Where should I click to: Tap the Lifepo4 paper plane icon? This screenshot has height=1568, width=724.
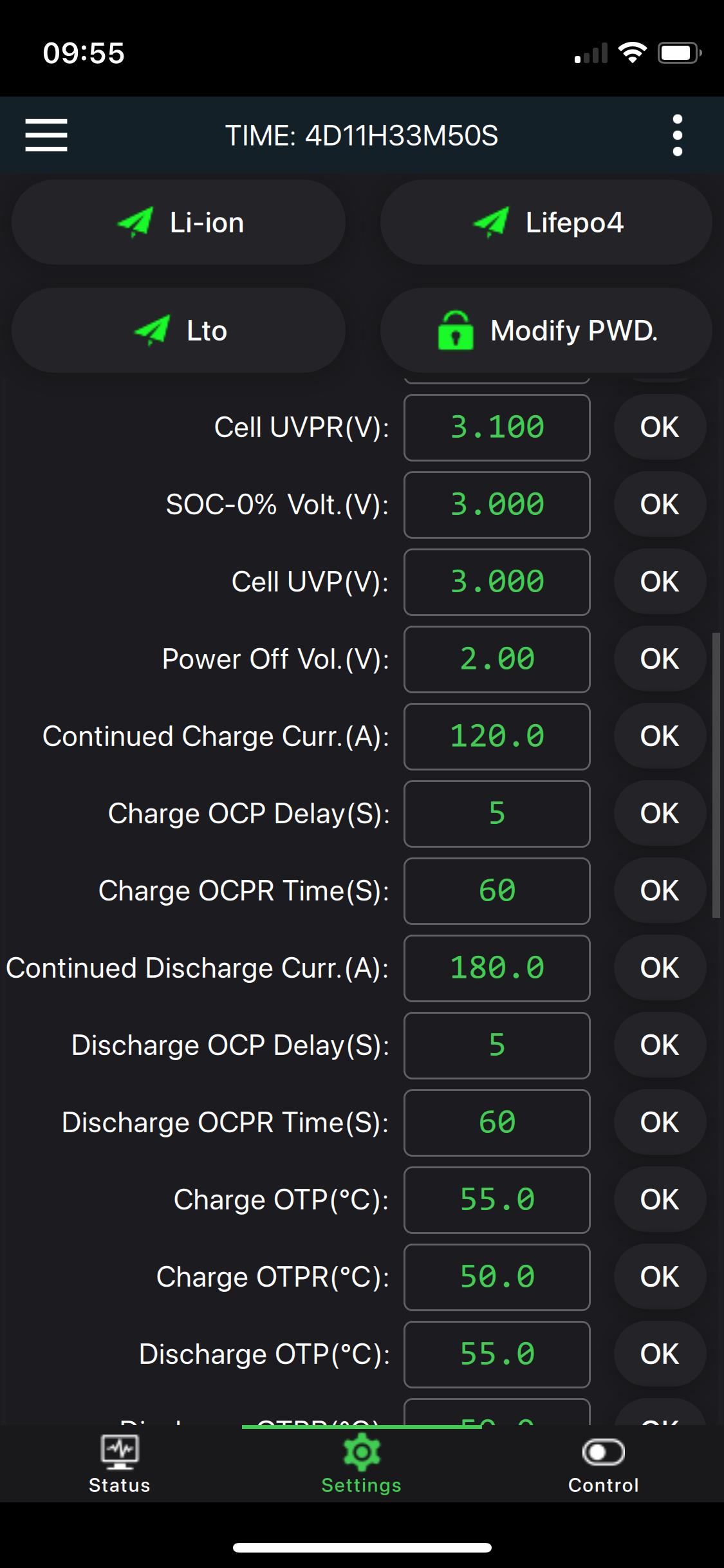[492, 222]
